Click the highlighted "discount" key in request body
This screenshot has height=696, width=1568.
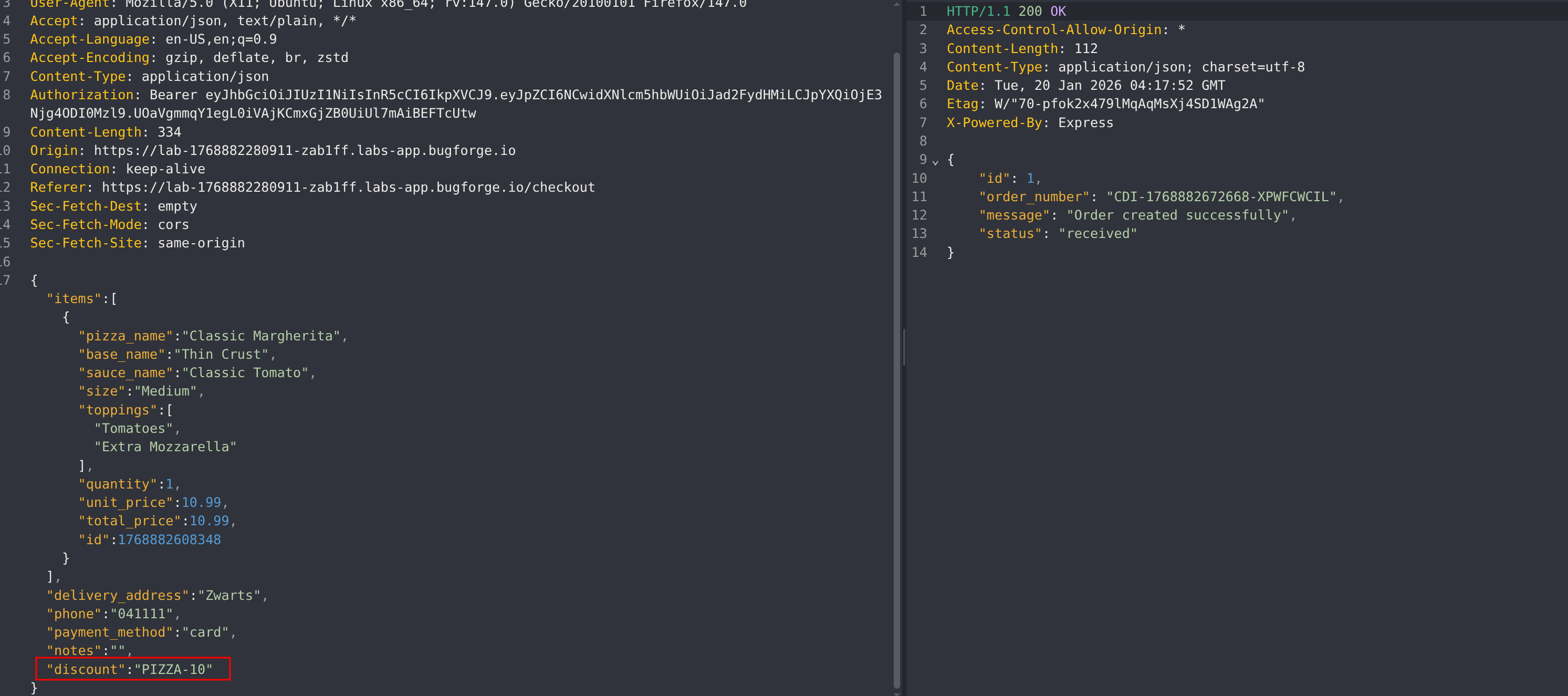click(85, 669)
